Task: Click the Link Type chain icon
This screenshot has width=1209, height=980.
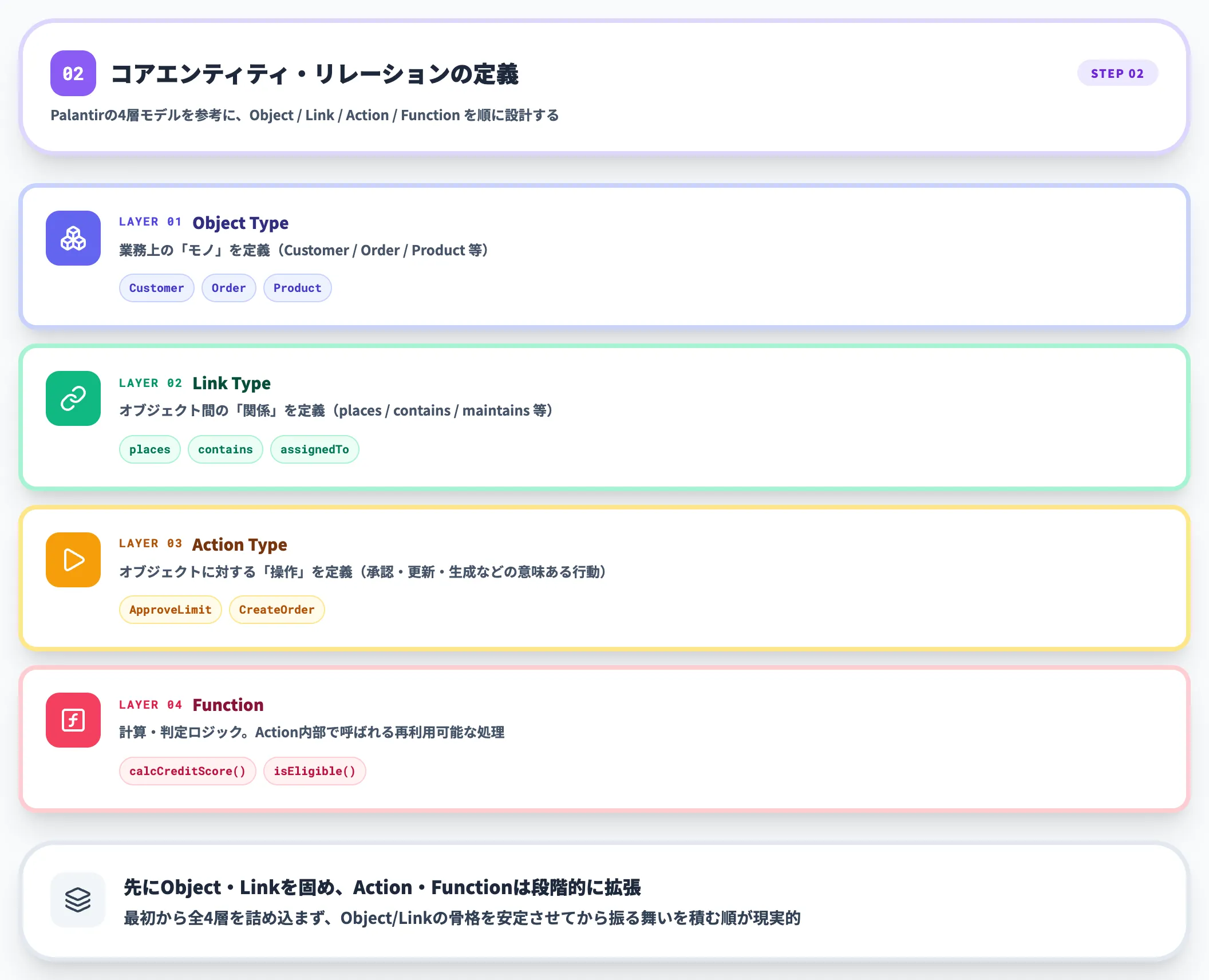Action: point(73,398)
